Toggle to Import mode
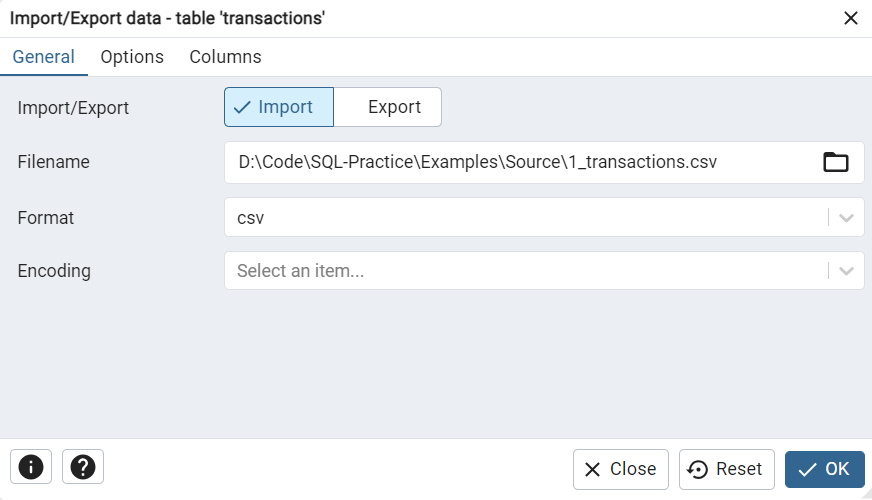Viewport: 872px width, 500px height. [279, 107]
